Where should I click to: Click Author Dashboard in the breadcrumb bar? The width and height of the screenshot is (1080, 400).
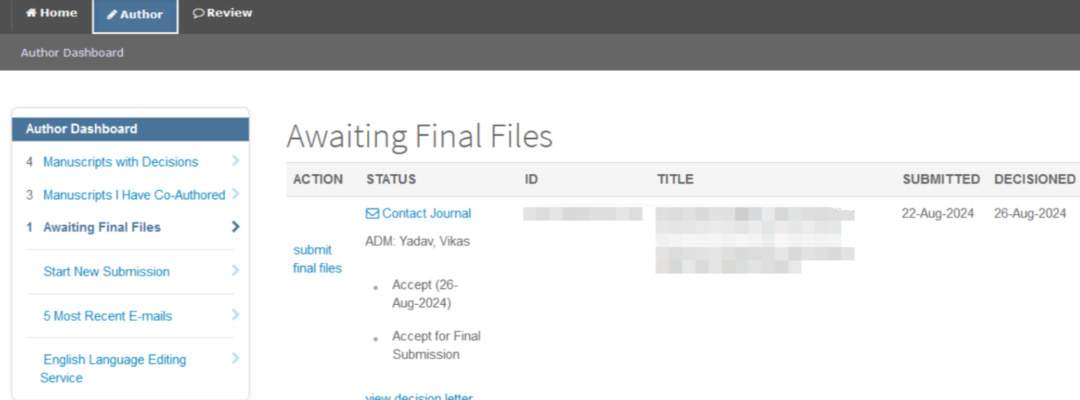coord(72,52)
